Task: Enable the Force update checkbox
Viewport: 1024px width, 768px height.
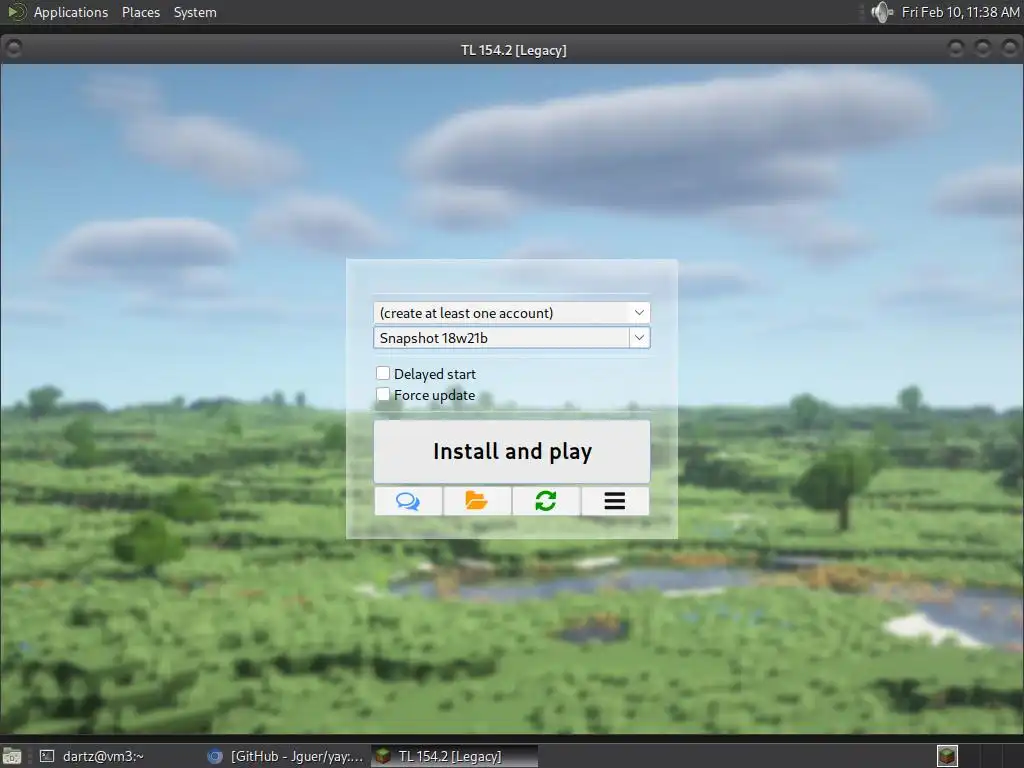Action: [x=383, y=394]
